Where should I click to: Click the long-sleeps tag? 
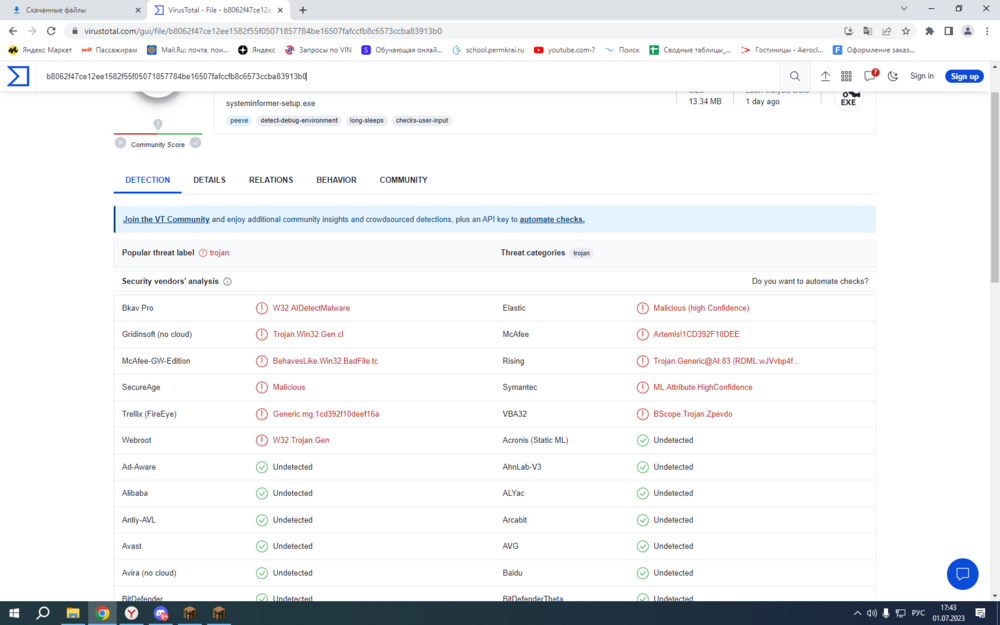click(367, 121)
